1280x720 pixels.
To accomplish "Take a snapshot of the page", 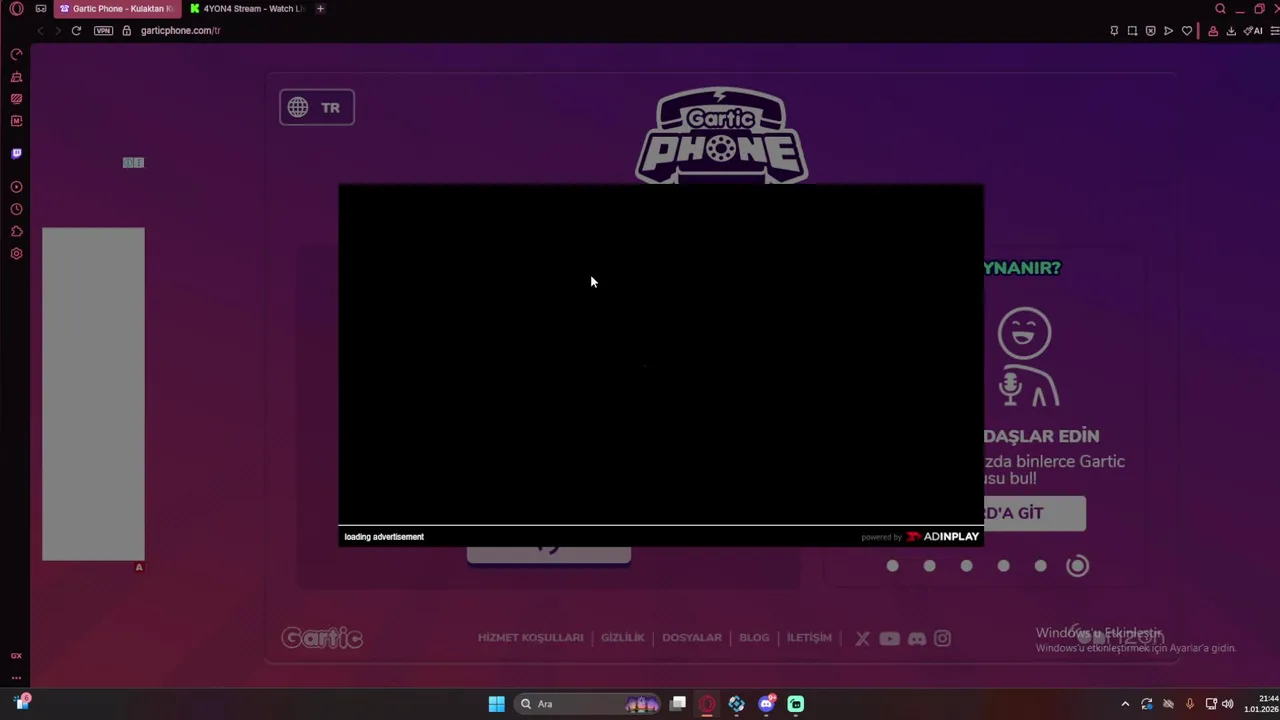I will point(1132,31).
